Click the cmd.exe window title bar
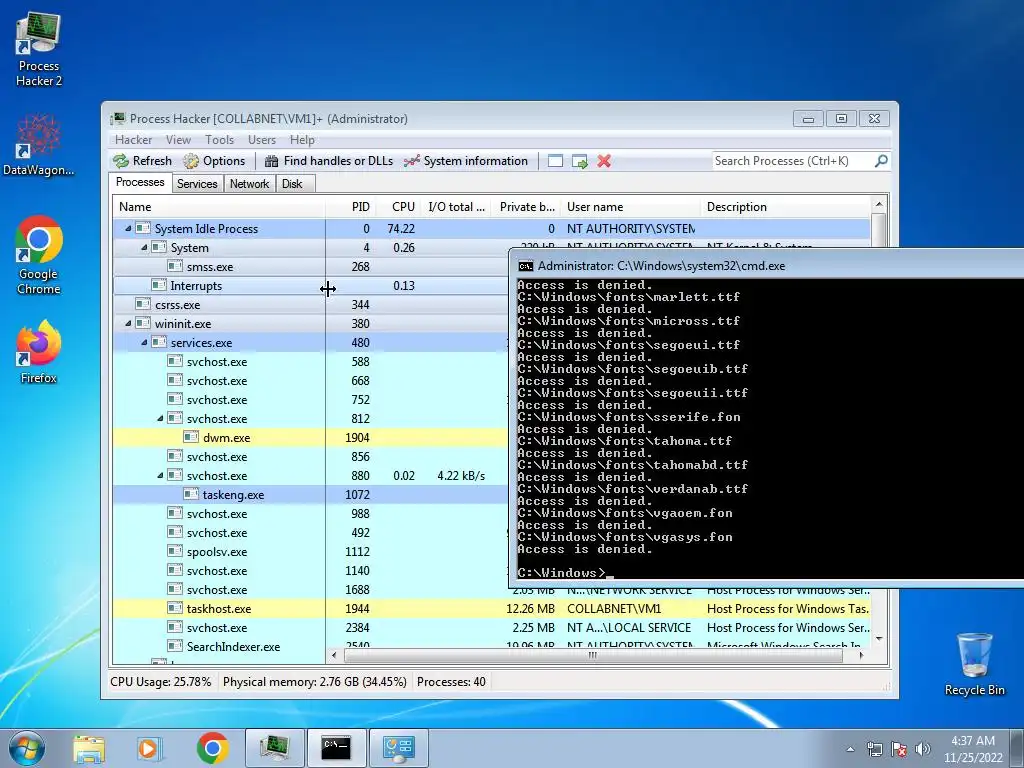The height and width of the screenshot is (768, 1024). 766,266
